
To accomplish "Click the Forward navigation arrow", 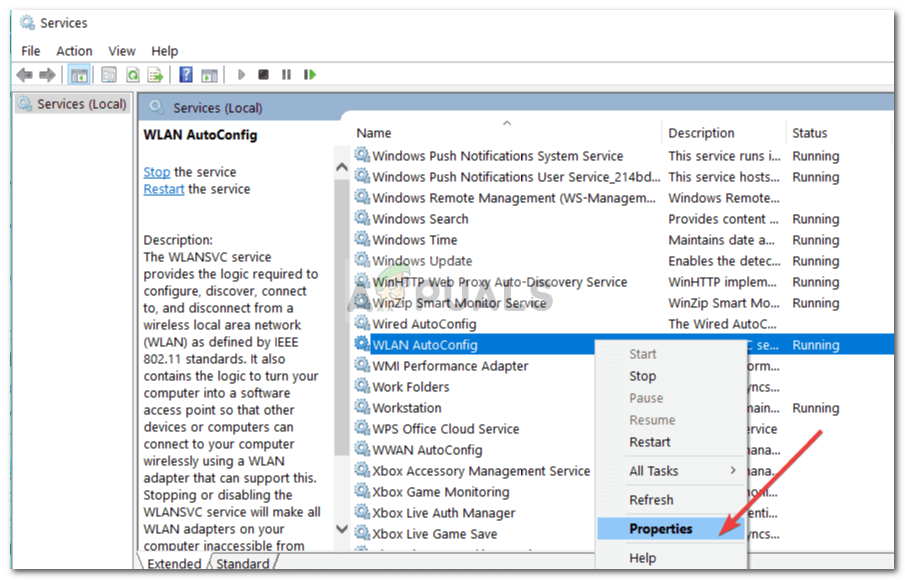I will 46,73.
